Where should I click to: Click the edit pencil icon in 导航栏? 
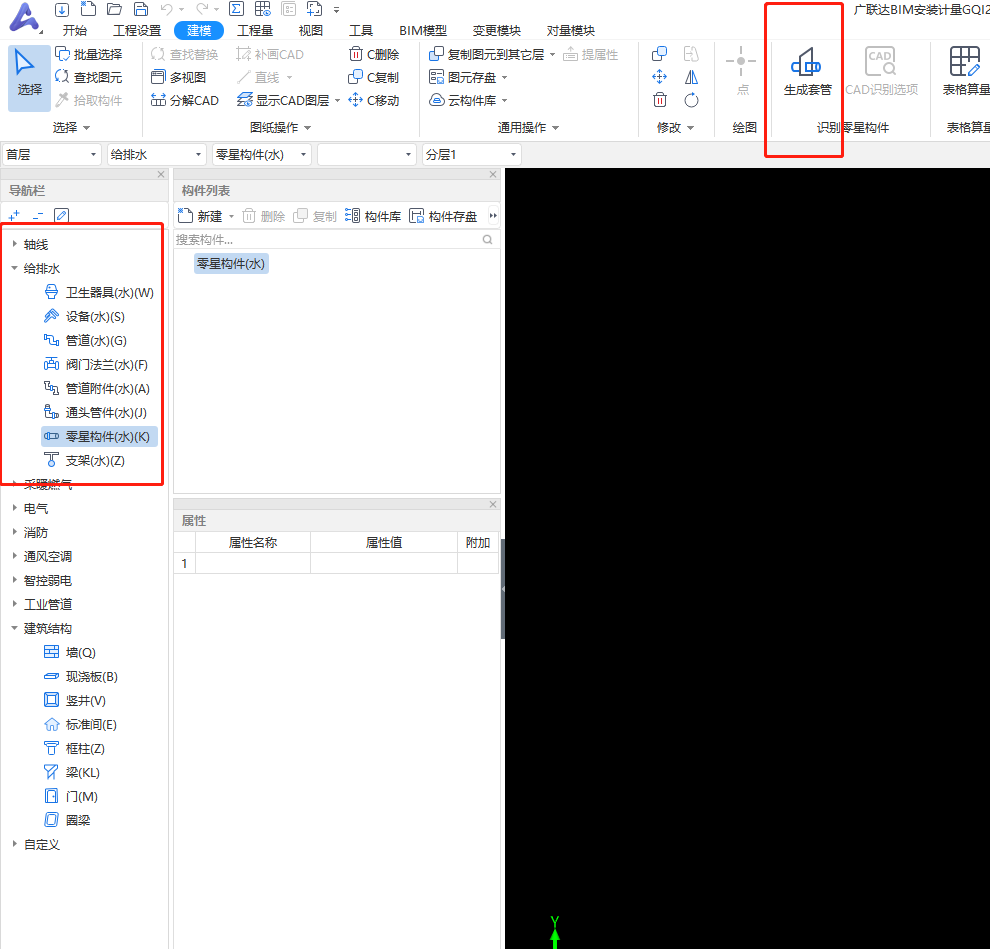pyautogui.click(x=61, y=215)
